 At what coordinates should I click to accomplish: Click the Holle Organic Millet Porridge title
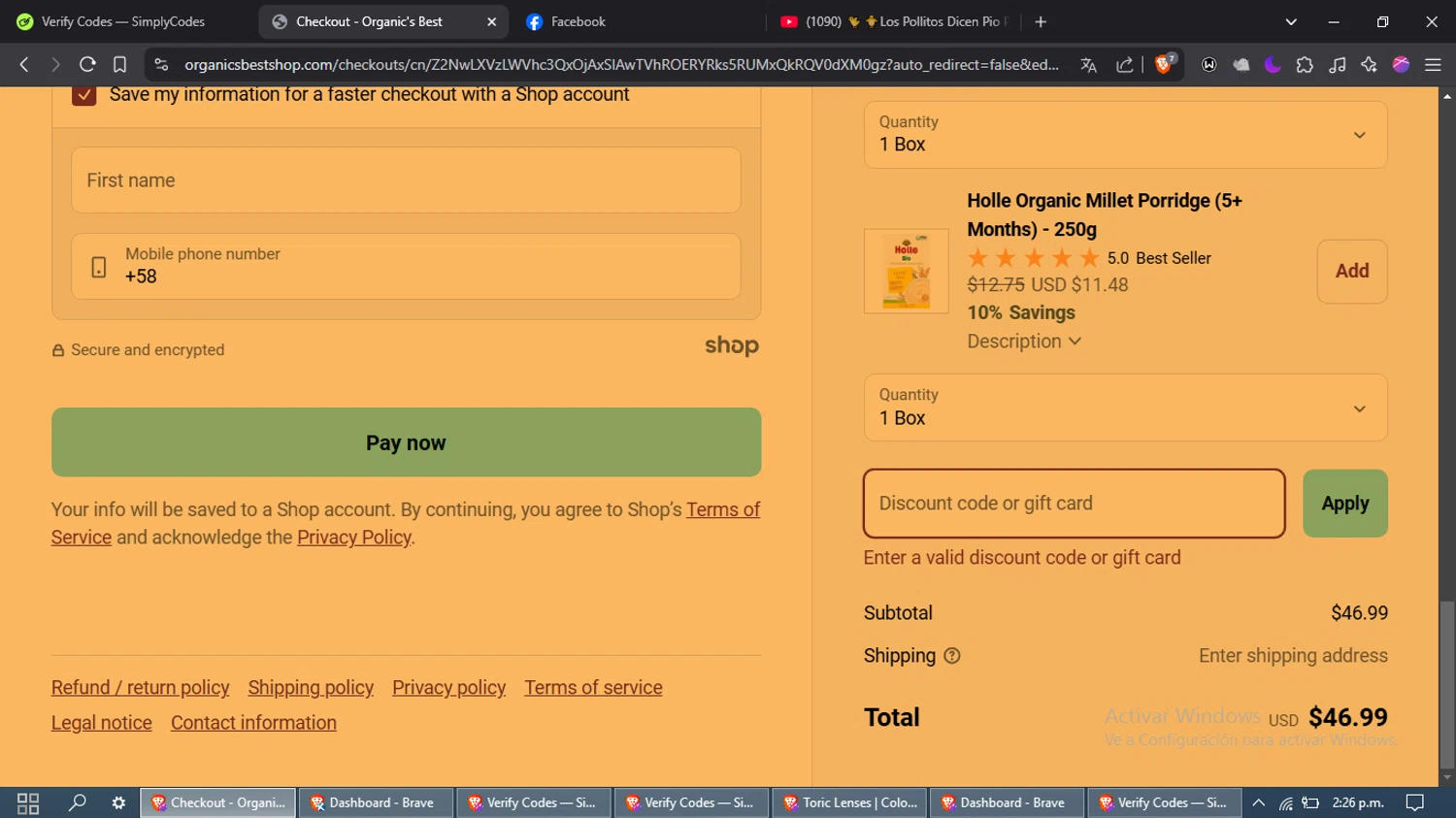point(1105,214)
